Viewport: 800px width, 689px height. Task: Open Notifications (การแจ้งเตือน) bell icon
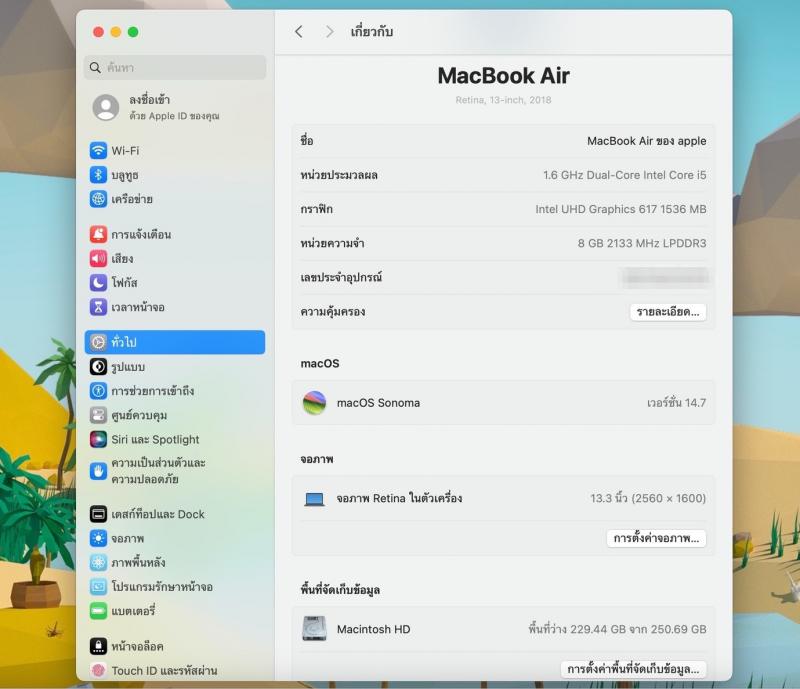click(x=98, y=235)
